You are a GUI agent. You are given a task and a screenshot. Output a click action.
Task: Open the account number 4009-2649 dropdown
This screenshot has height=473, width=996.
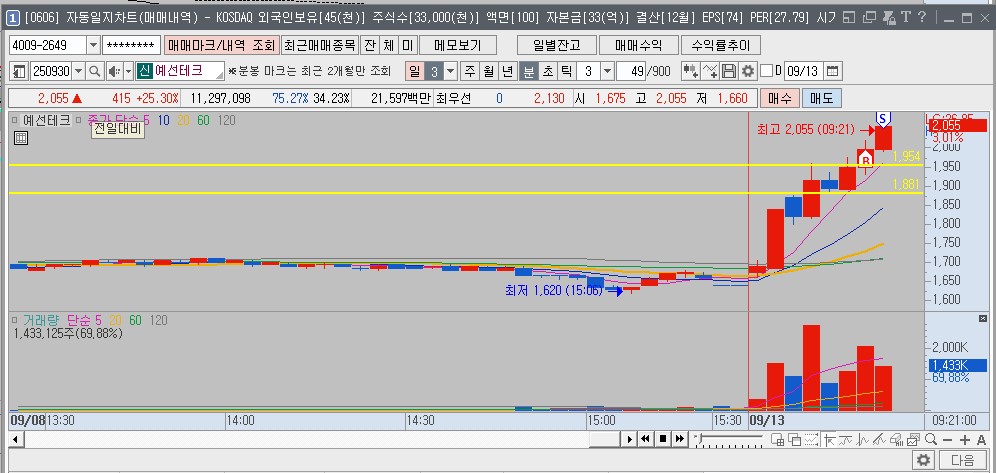coord(93,46)
